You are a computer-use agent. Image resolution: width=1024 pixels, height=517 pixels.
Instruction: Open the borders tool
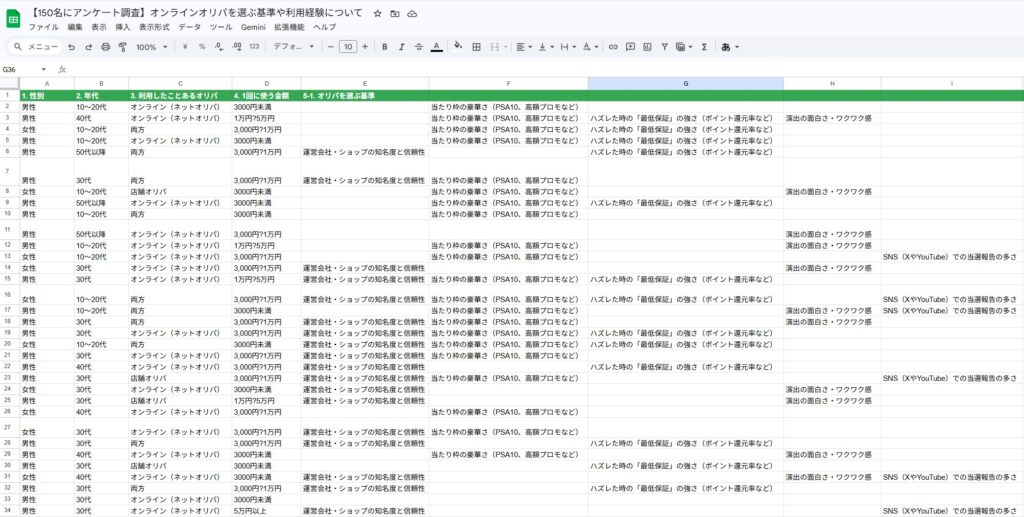click(x=477, y=47)
